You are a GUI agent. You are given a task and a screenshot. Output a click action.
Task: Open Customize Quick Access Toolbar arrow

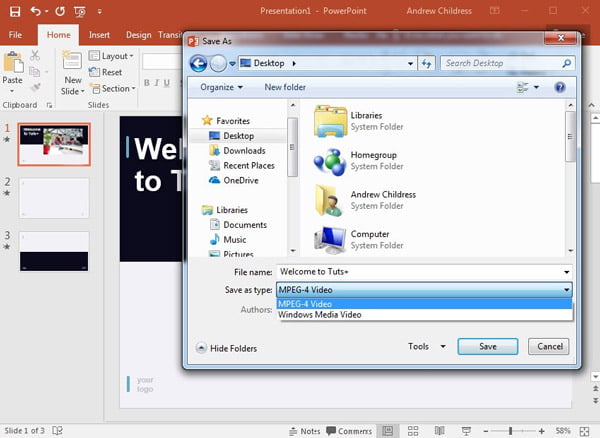[99, 11]
